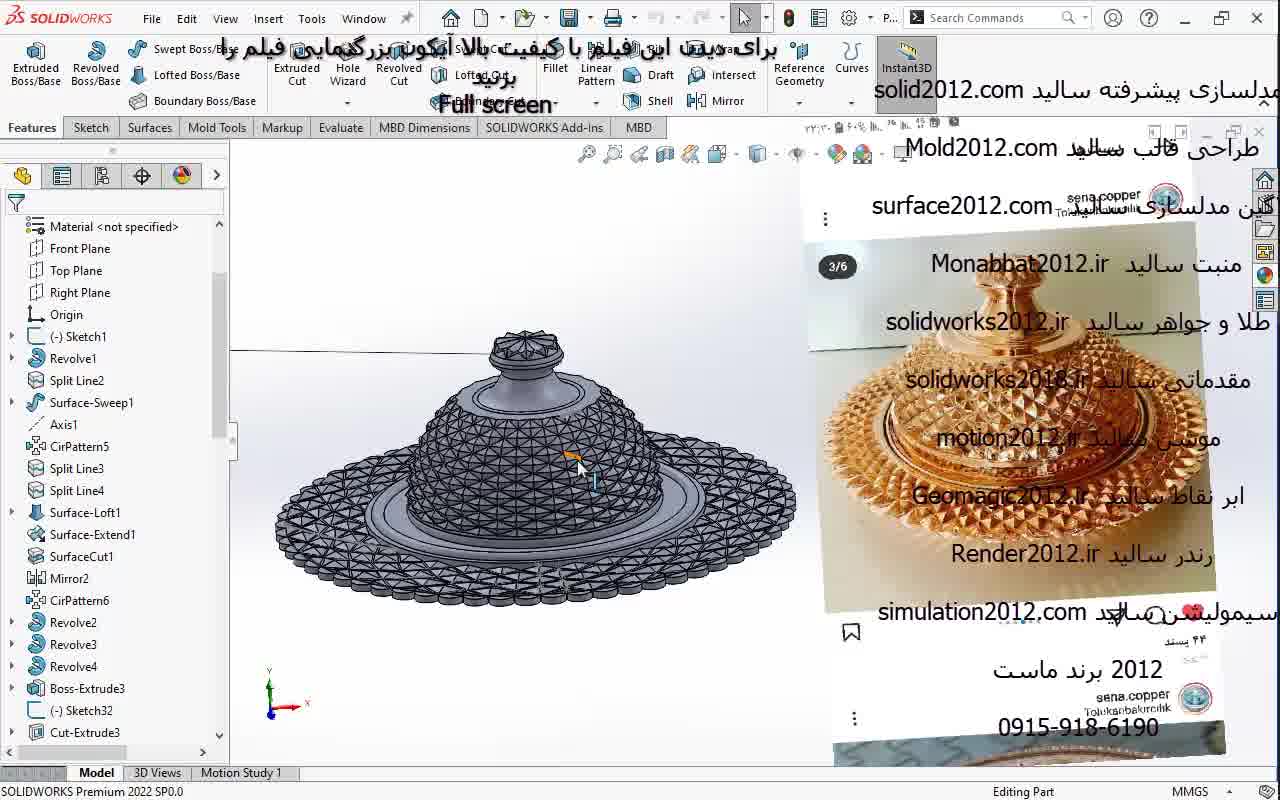Screen dimensions: 1280x800
Task: Click the Shell feature tool
Action: coord(648,101)
